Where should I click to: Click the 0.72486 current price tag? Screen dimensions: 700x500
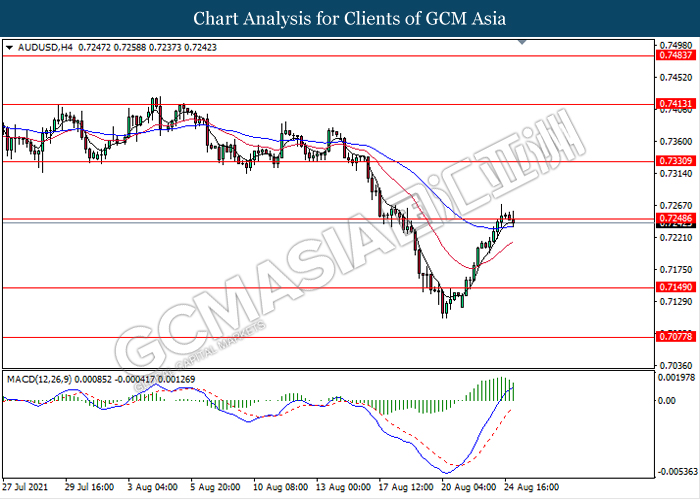[673, 218]
